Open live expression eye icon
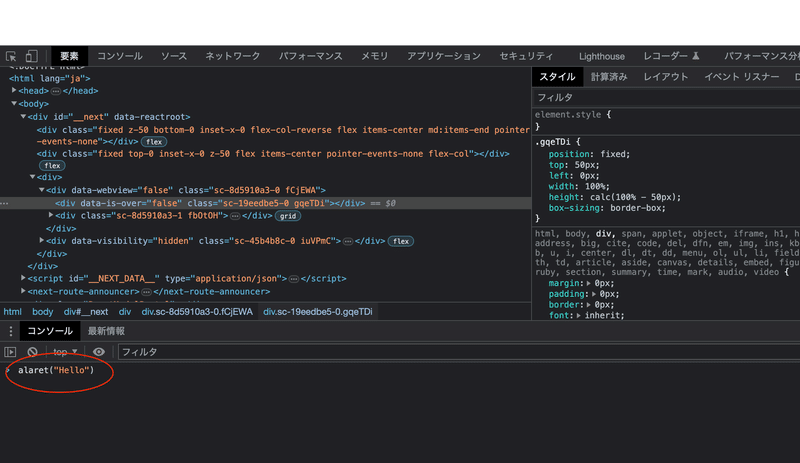Viewport: 800px width, 463px height. [98, 352]
